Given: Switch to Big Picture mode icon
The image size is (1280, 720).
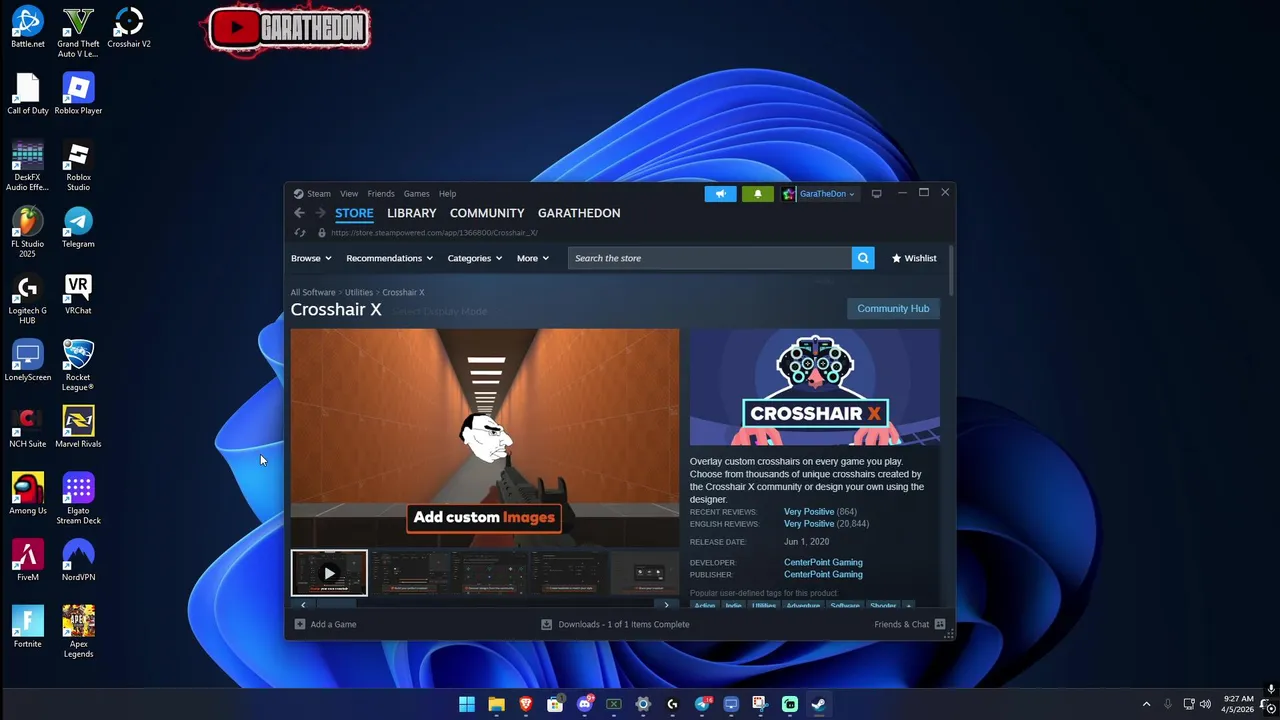Looking at the screenshot, I should (876, 194).
